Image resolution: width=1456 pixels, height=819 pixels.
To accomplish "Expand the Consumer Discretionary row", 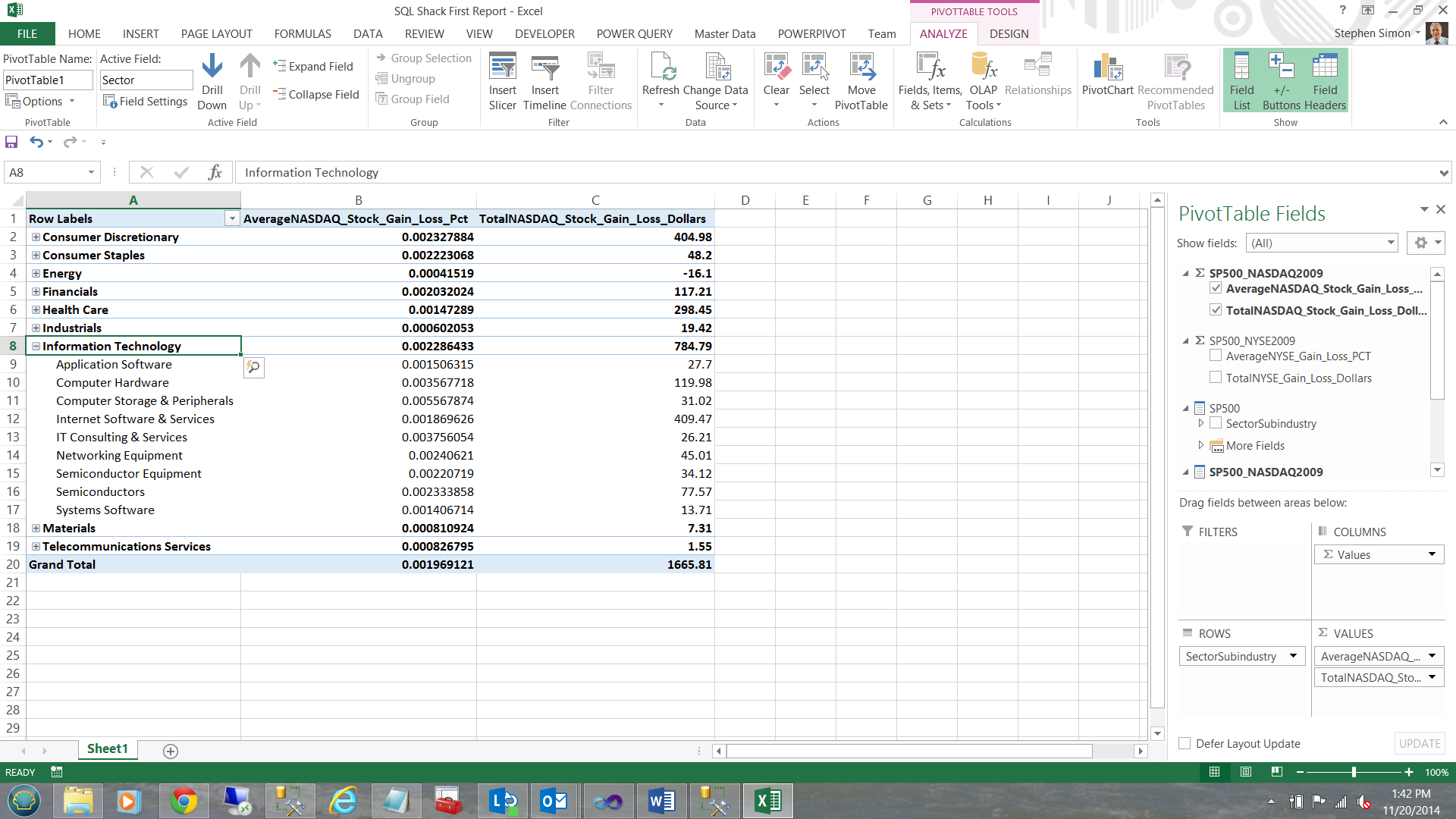I will pyautogui.click(x=36, y=237).
